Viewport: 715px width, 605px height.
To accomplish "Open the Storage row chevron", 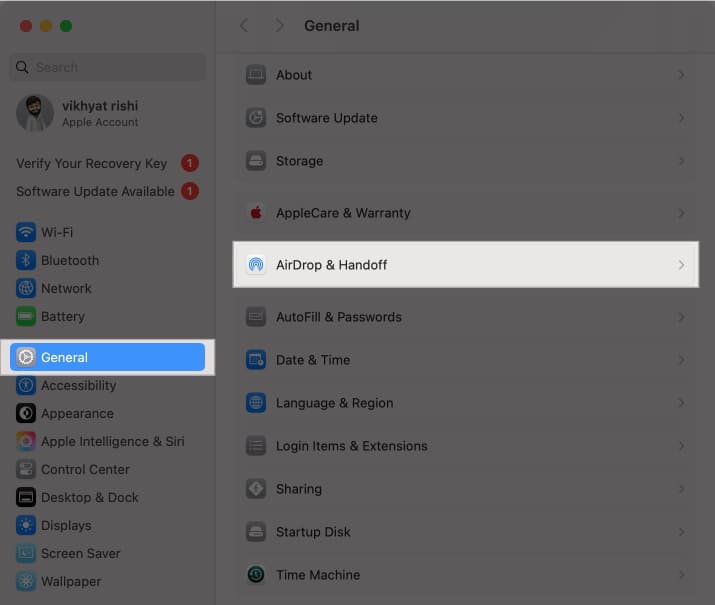I will point(681,160).
